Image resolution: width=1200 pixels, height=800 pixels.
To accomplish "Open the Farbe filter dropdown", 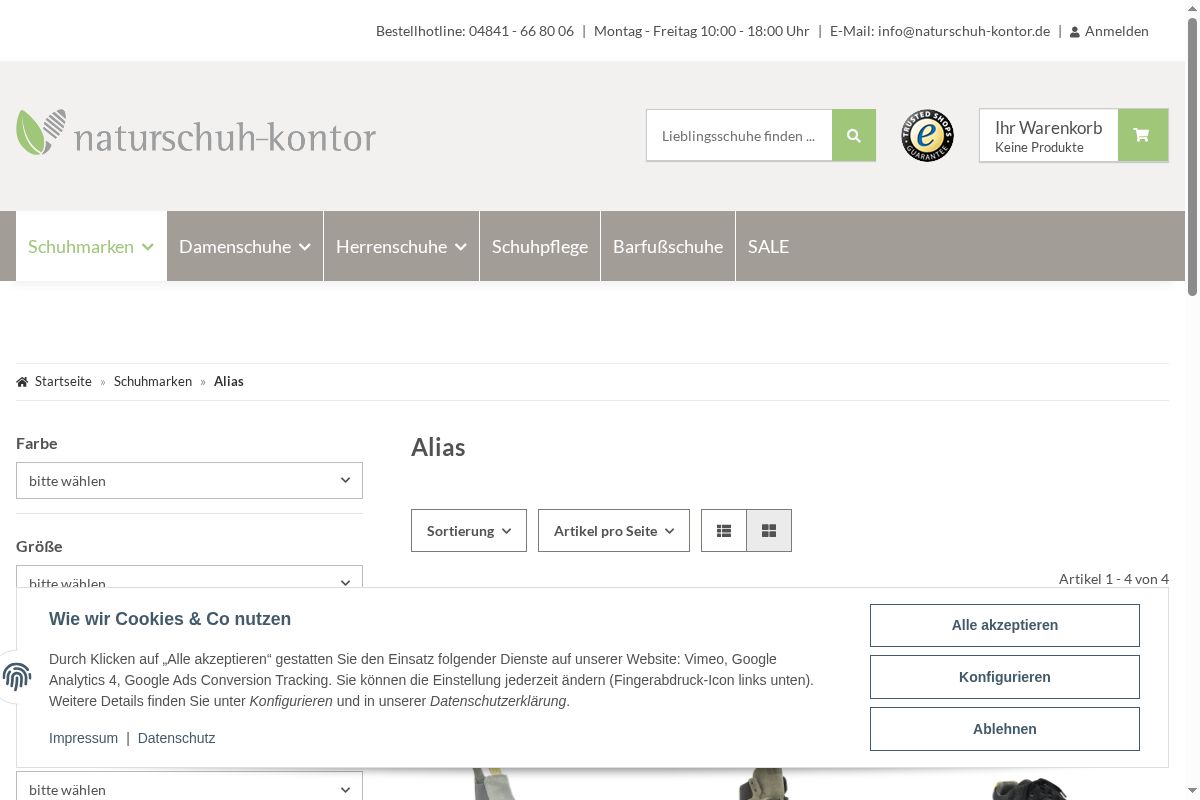I will pyautogui.click(x=189, y=481).
